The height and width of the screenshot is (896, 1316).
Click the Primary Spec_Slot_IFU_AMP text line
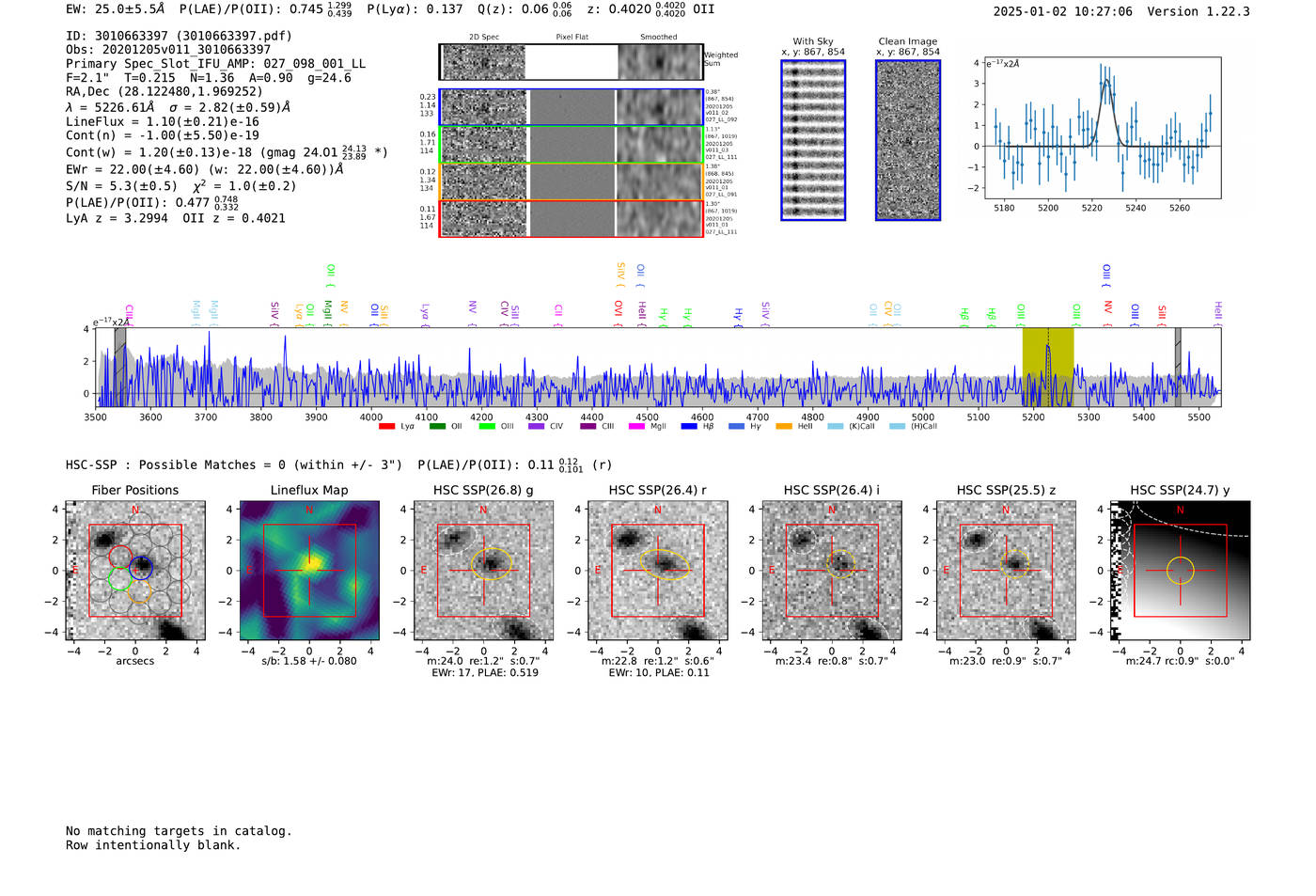point(216,64)
